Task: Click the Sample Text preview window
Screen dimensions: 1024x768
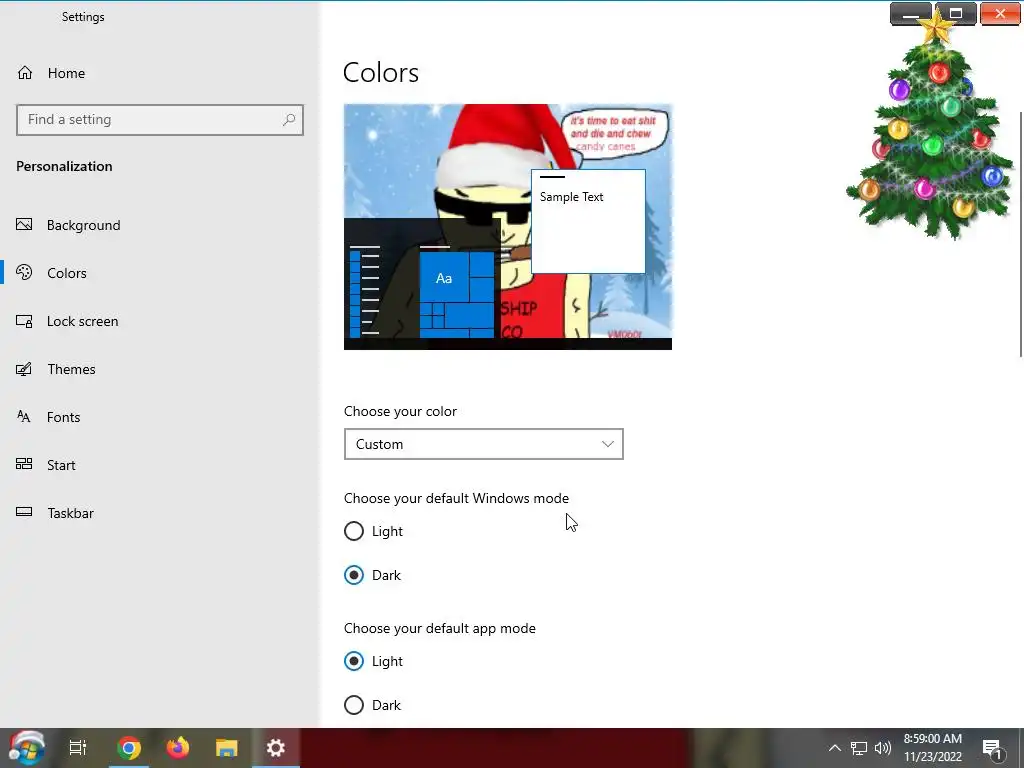Action: pos(588,221)
